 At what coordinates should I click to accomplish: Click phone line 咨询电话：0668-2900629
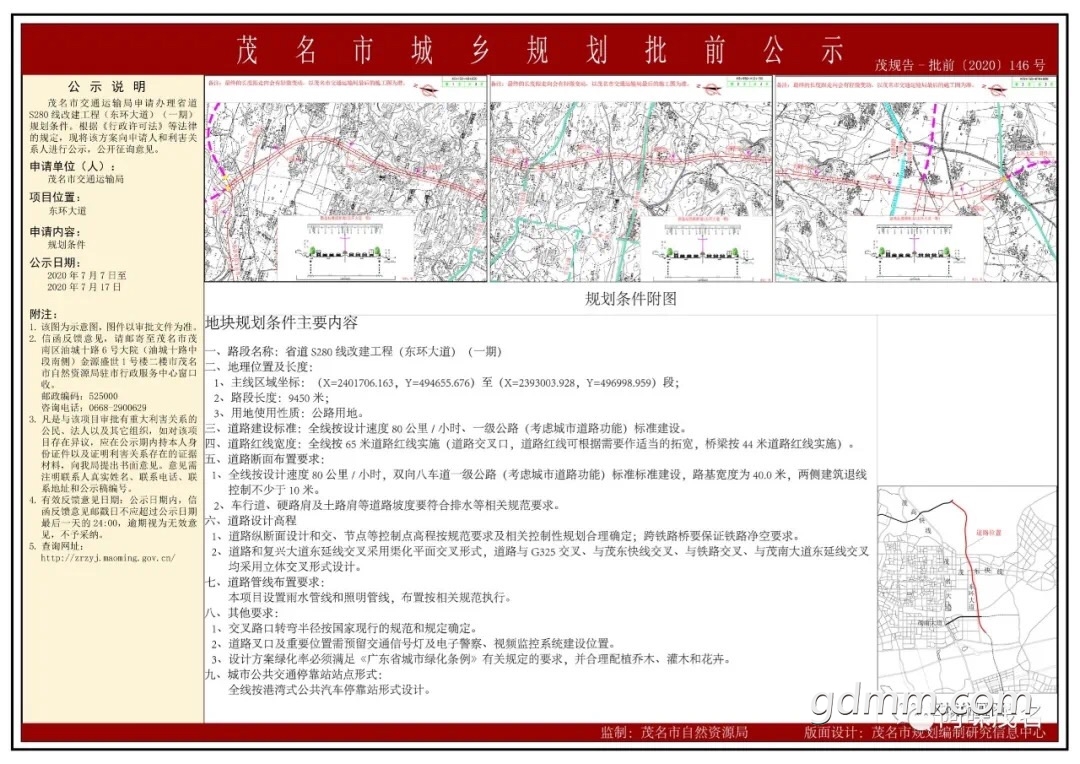(94, 408)
